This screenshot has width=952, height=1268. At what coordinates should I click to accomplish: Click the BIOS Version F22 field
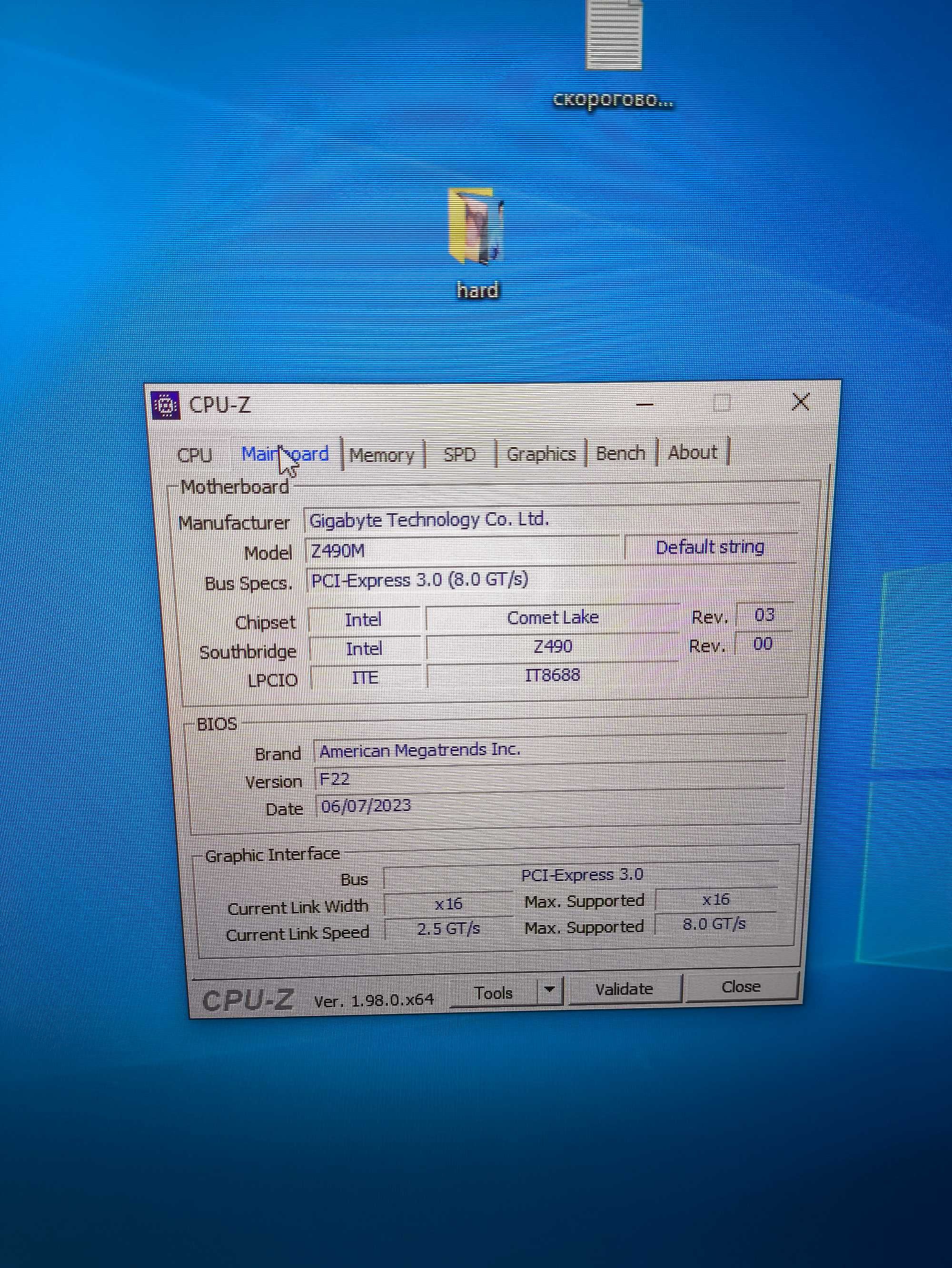coord(550,778)
